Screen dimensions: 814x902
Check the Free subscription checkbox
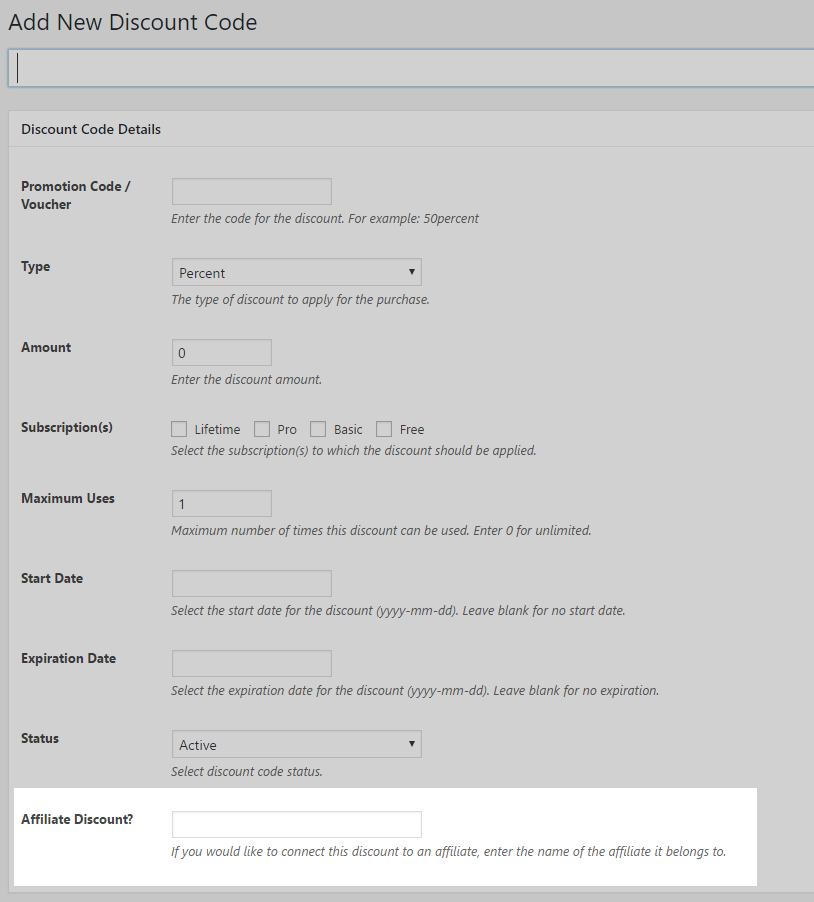point(384,429)
